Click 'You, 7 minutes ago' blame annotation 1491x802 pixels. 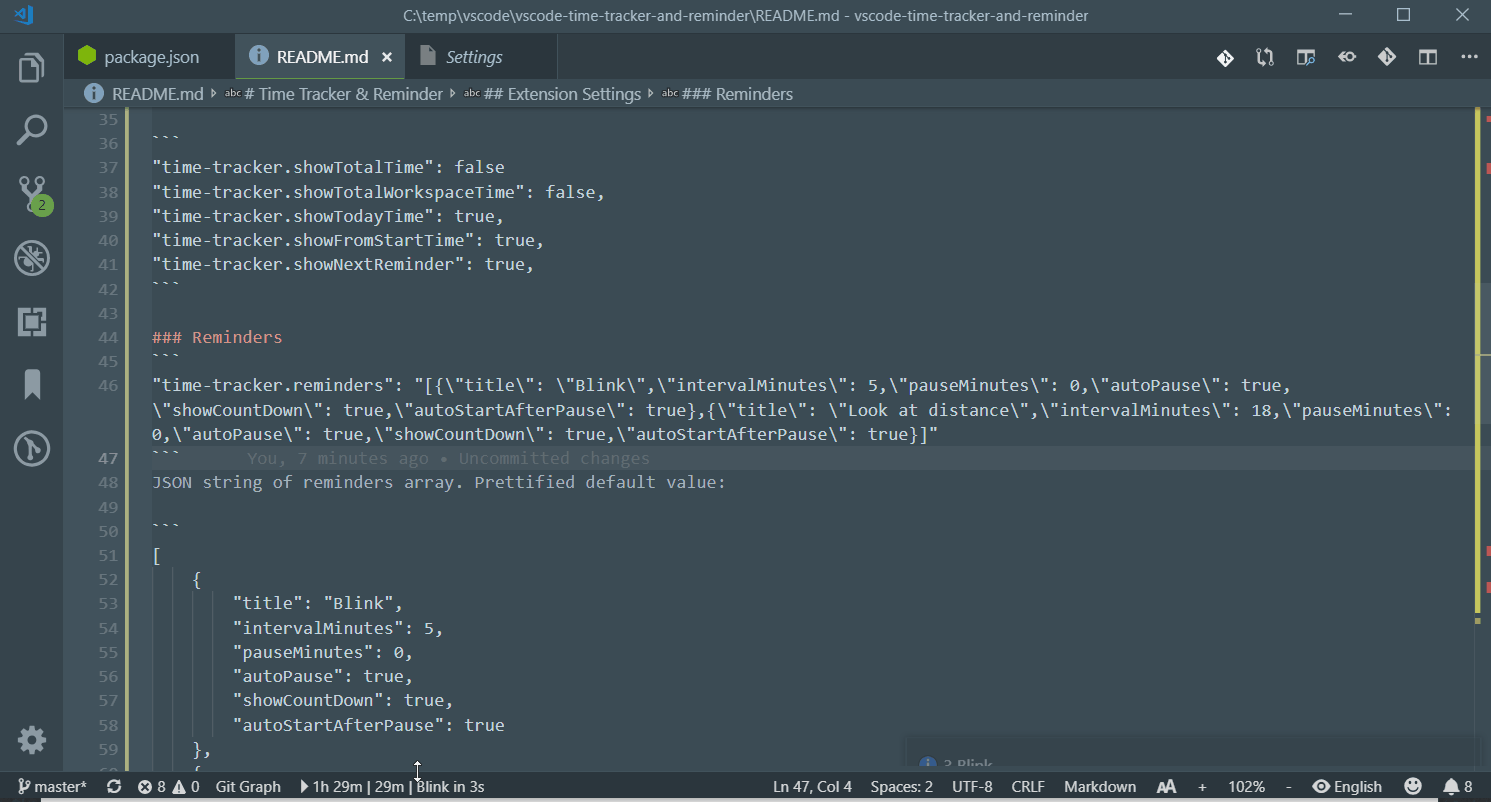pyautogui.click(x=337, y=458)
